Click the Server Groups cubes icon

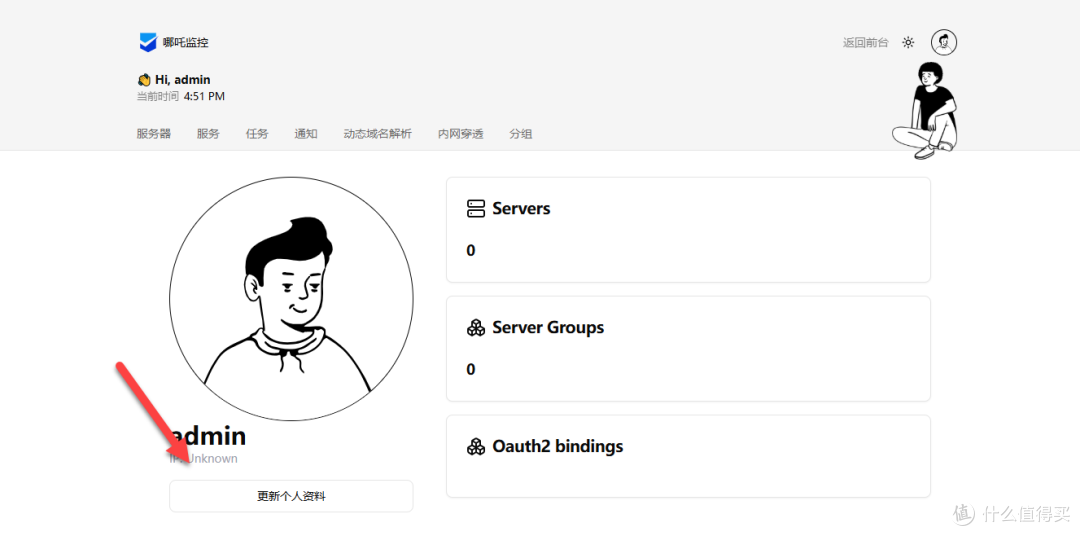pos(476,328)
